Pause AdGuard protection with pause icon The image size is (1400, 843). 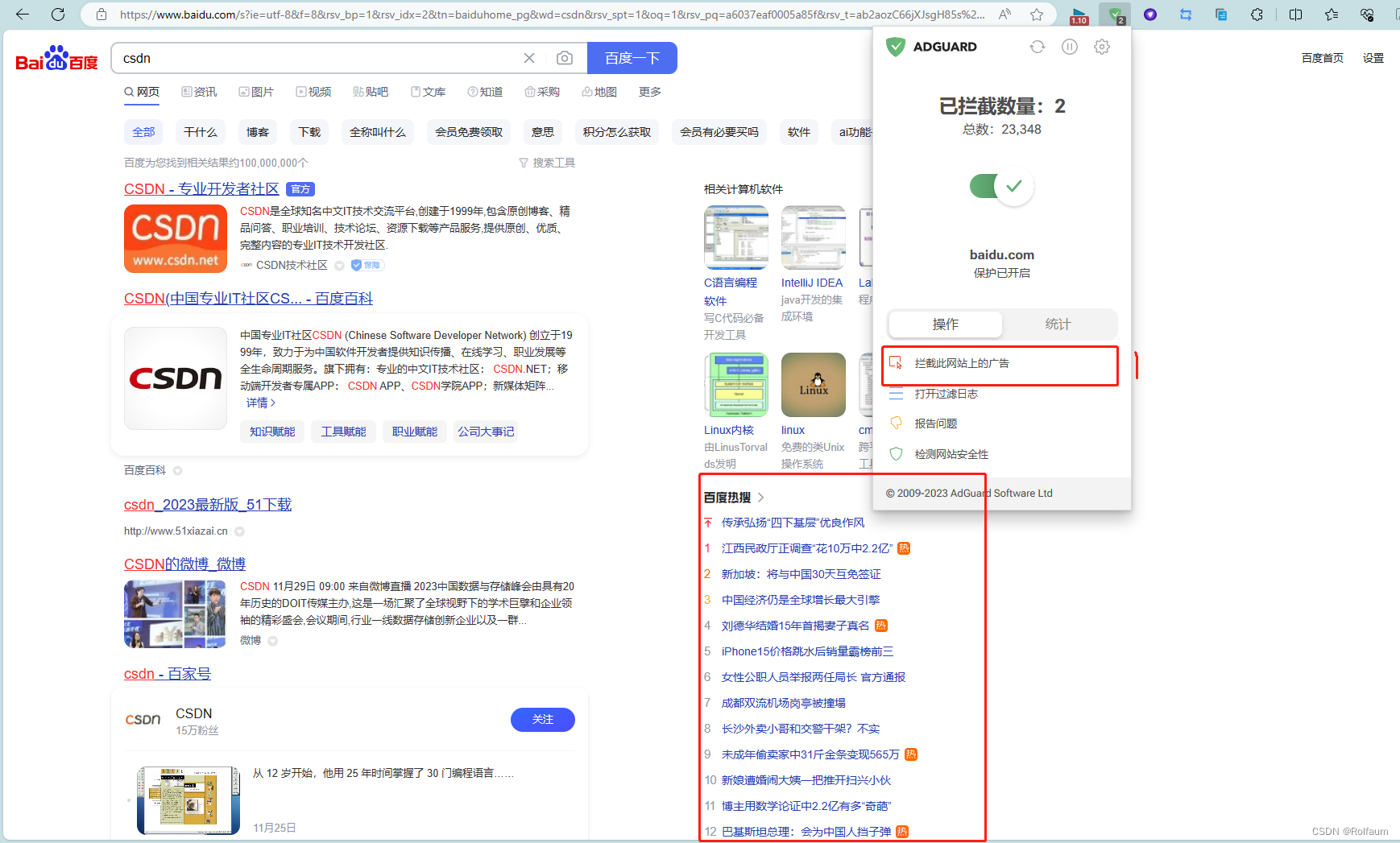point(1070,47)
